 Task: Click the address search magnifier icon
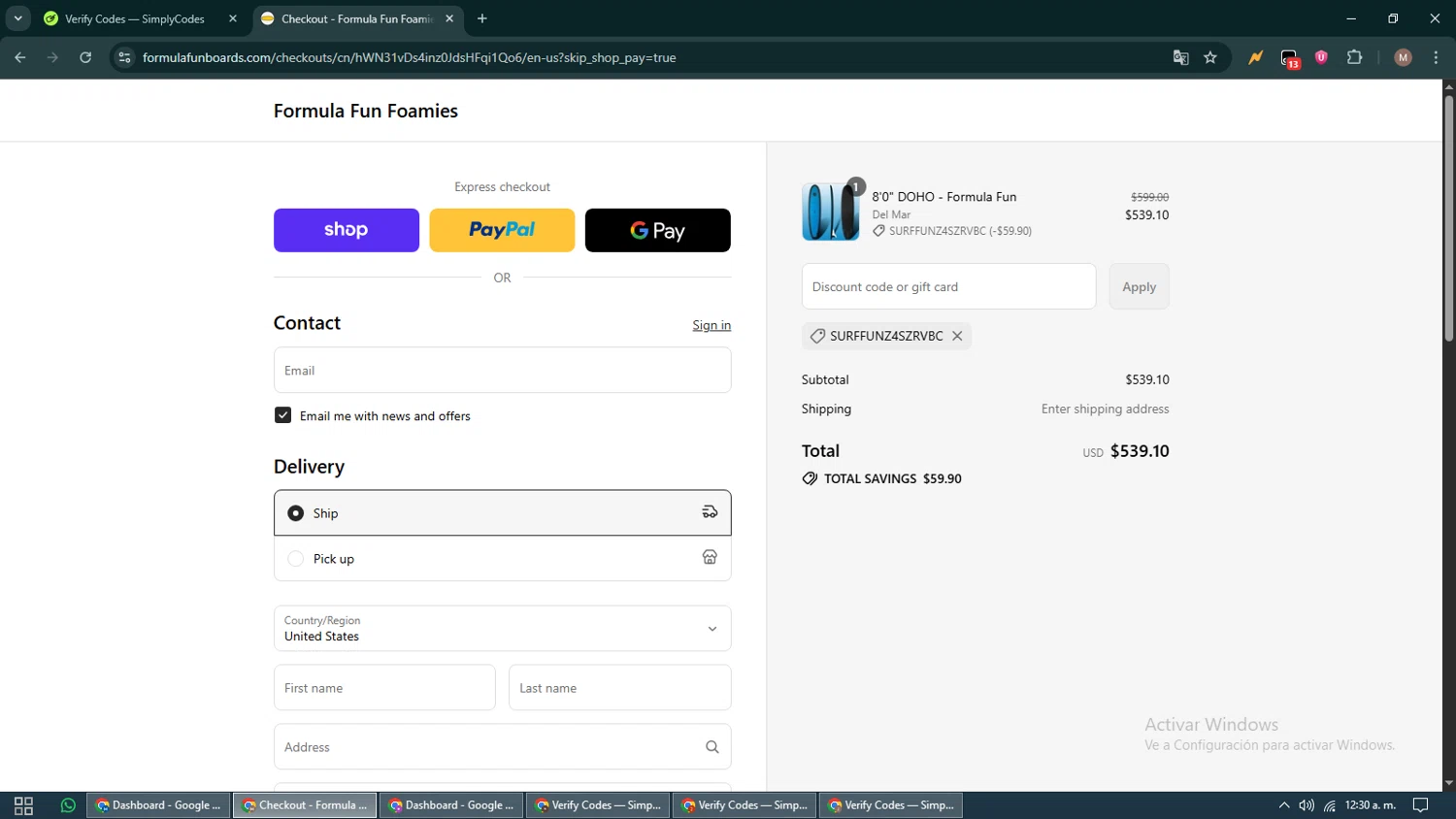pyautogui.click(x=711, y=747)
